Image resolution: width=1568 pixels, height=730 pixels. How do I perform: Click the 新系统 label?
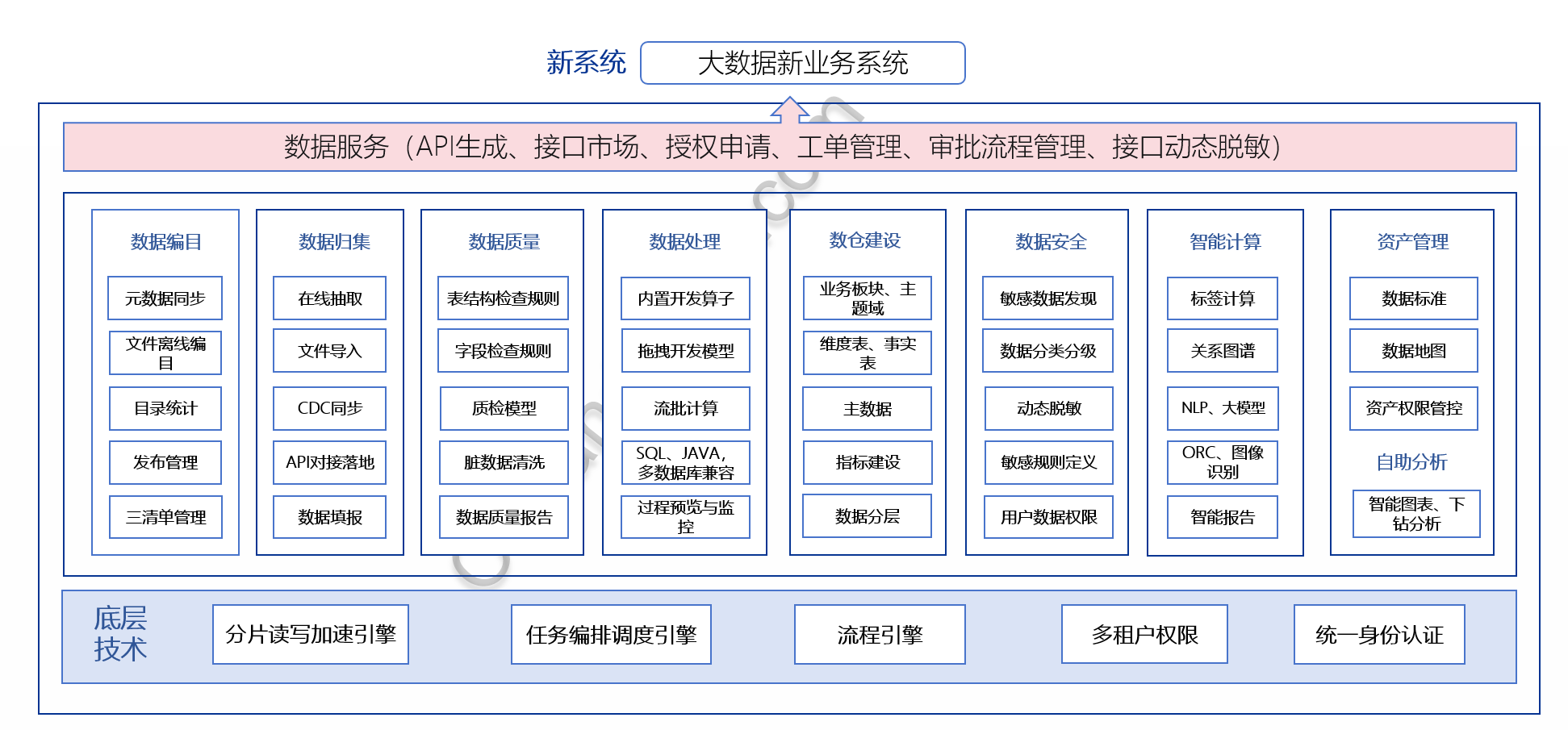pos(587,62)
